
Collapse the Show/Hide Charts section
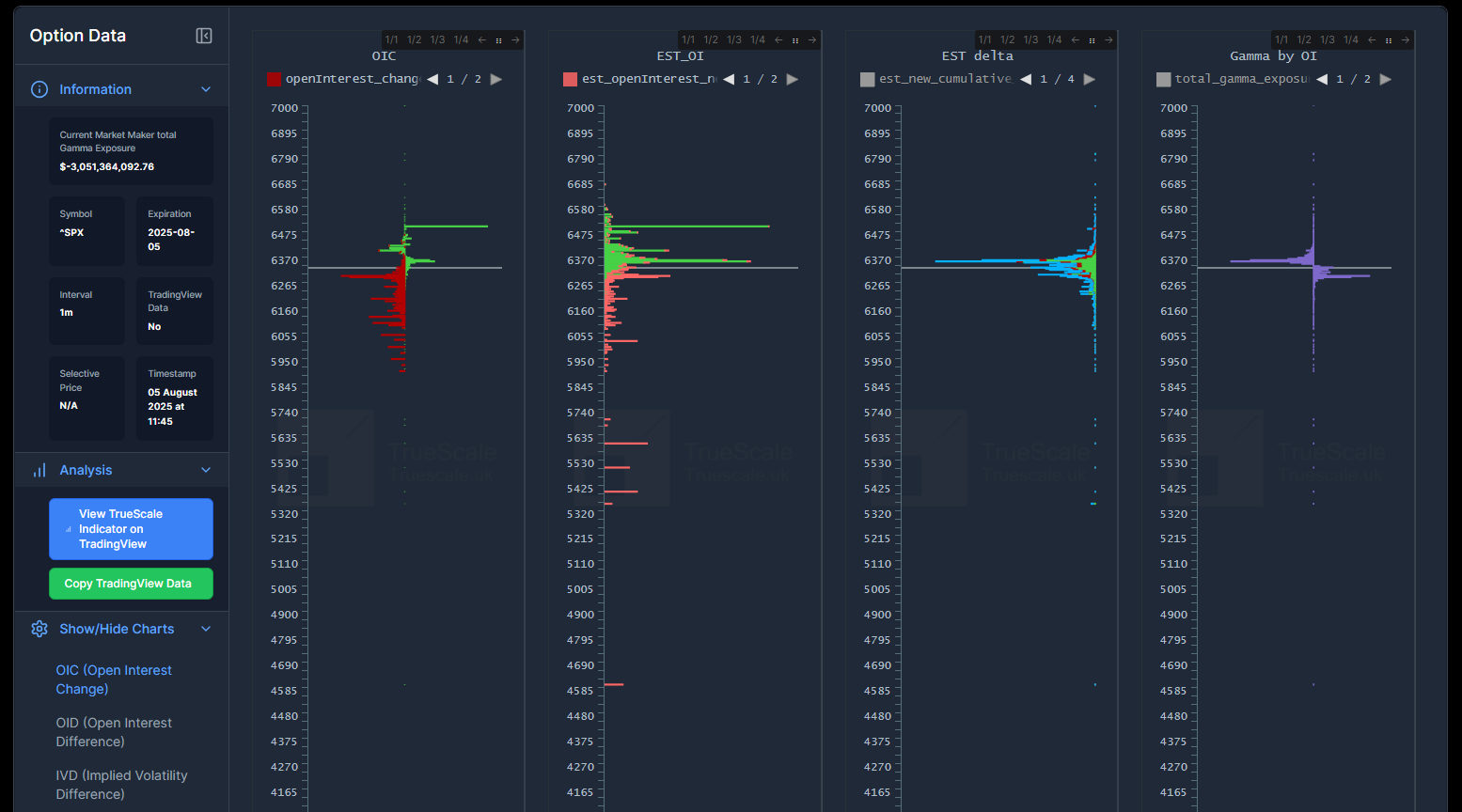coord(206,629)
